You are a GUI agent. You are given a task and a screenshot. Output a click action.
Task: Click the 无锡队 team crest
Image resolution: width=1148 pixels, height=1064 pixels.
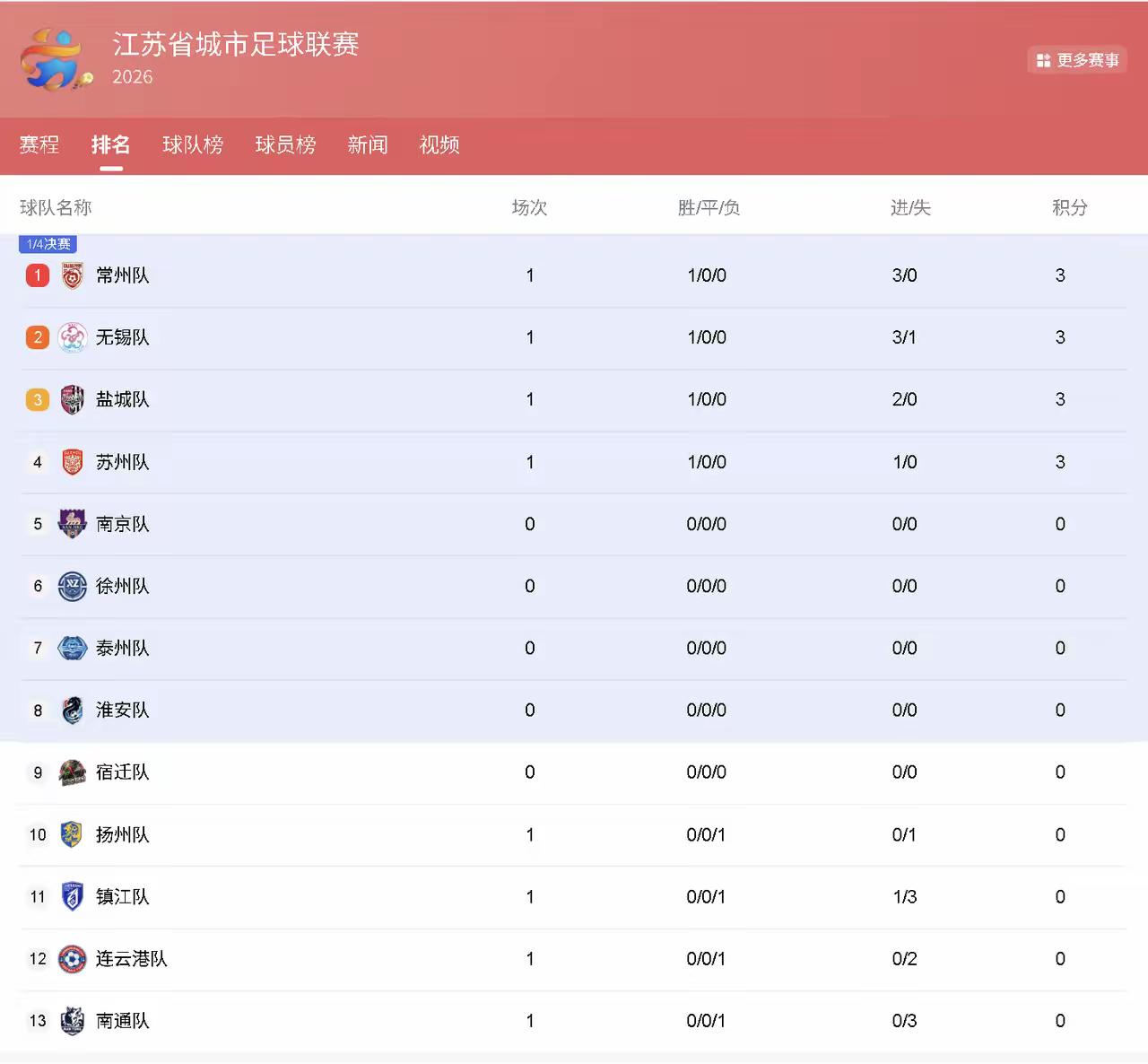click(x=73, y=337)
